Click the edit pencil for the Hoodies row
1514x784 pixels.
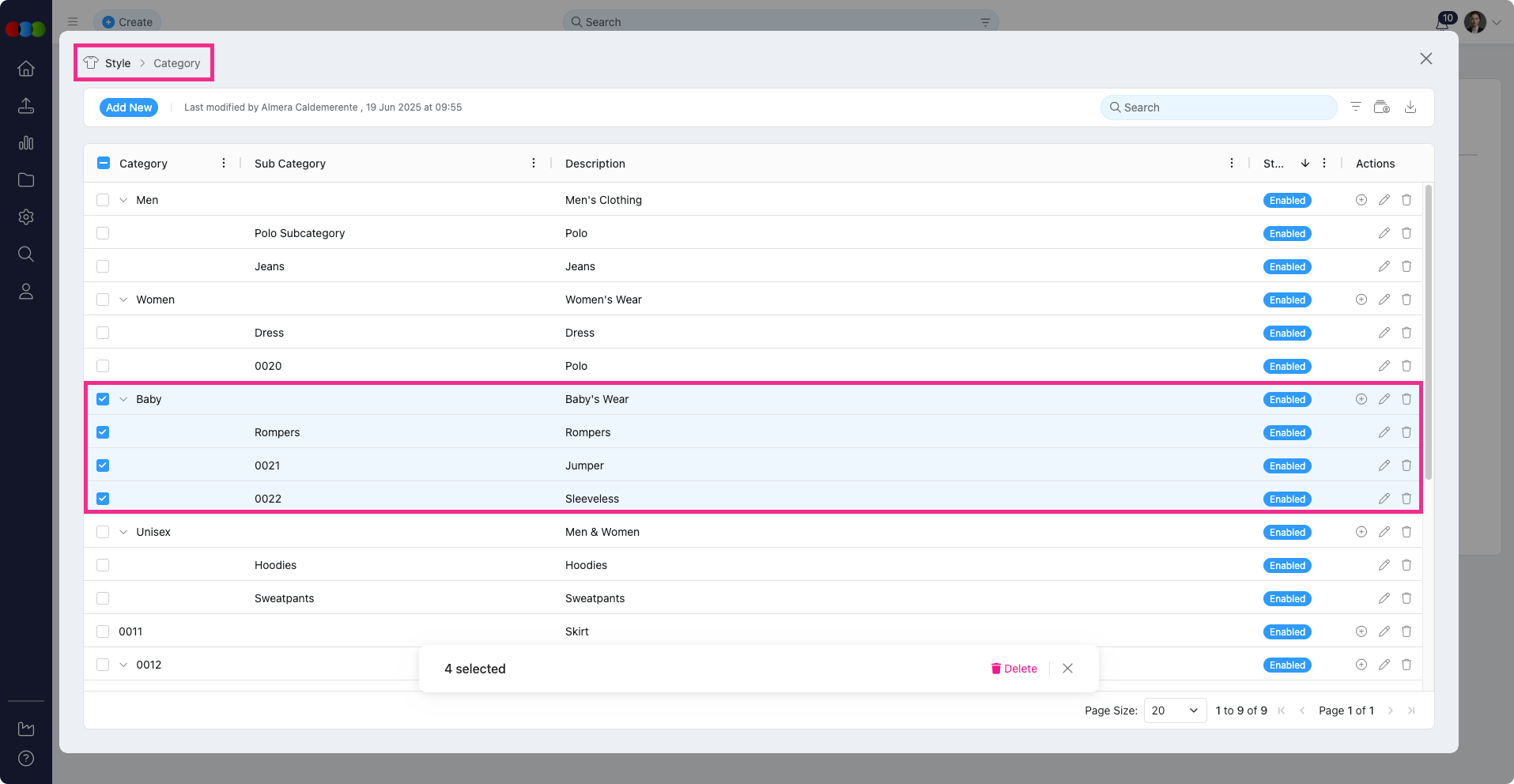click(1384, 565)
